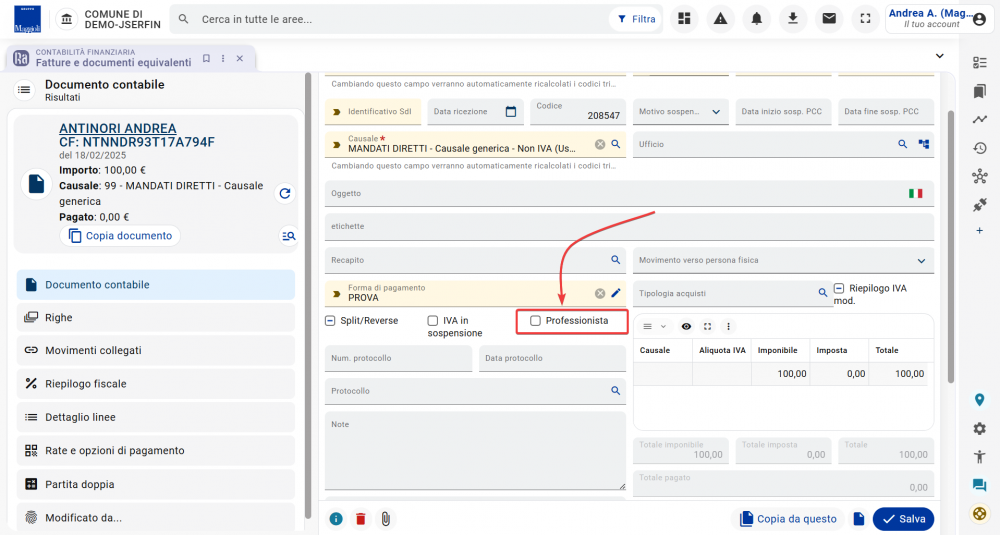Search in the Ufficio field
Viewport: 1000px width, 535px height.
click(x=902, y=144)
